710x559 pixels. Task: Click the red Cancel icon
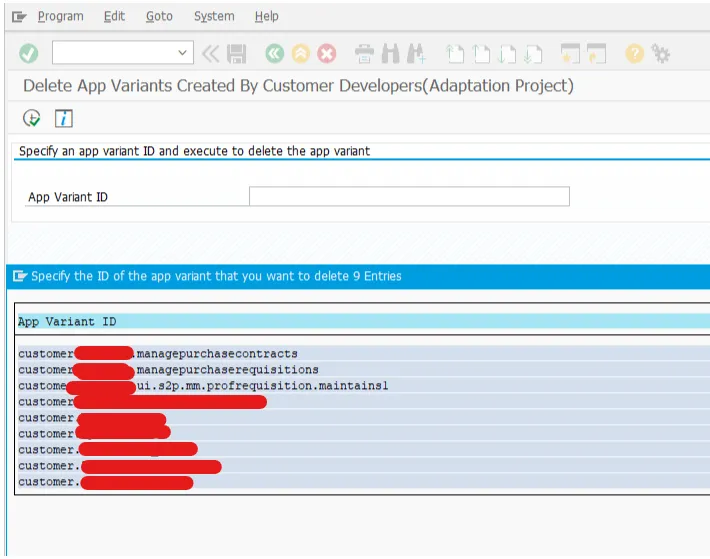click(x=326, y=53)
